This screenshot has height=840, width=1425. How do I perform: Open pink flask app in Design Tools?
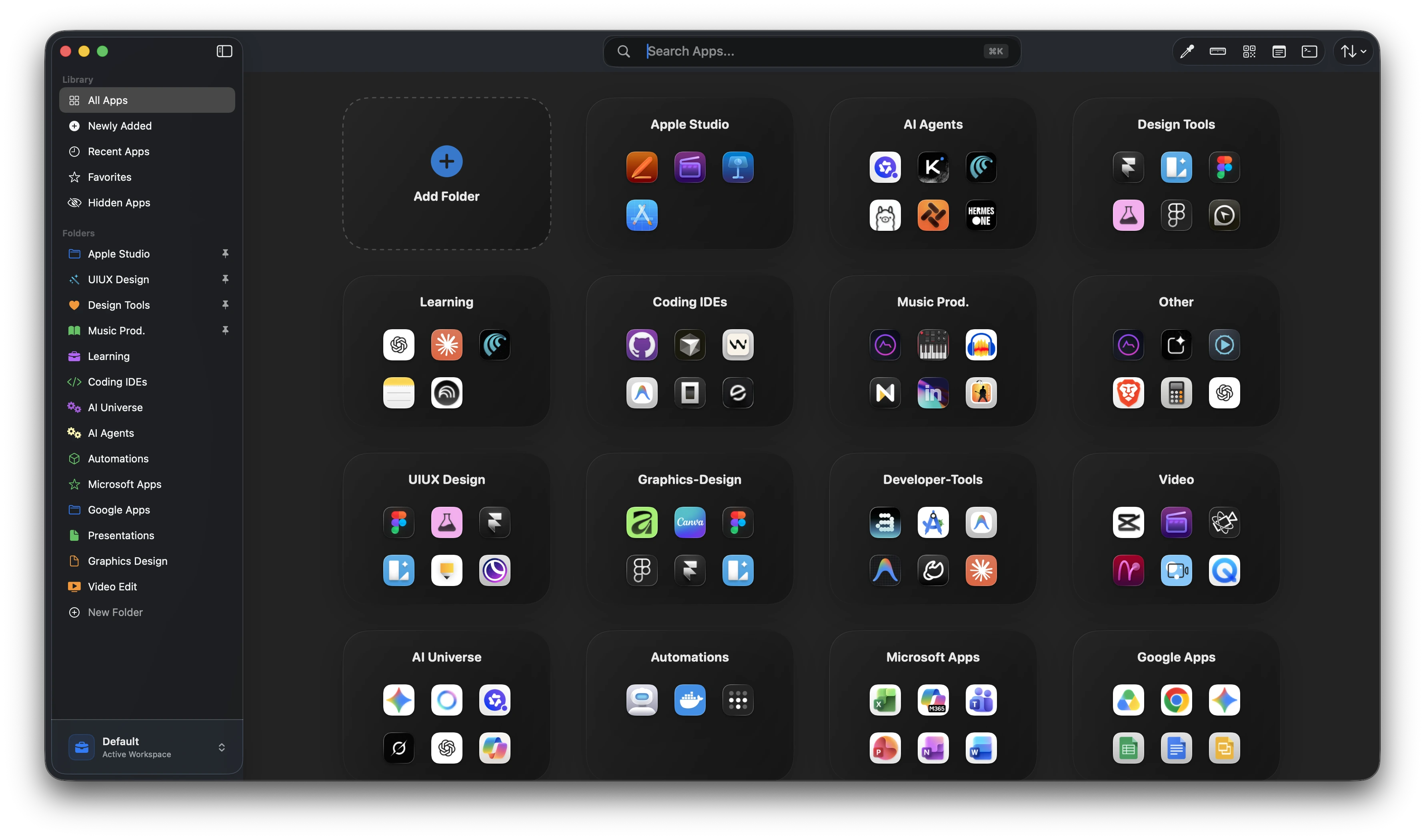tap(1128, 215)
